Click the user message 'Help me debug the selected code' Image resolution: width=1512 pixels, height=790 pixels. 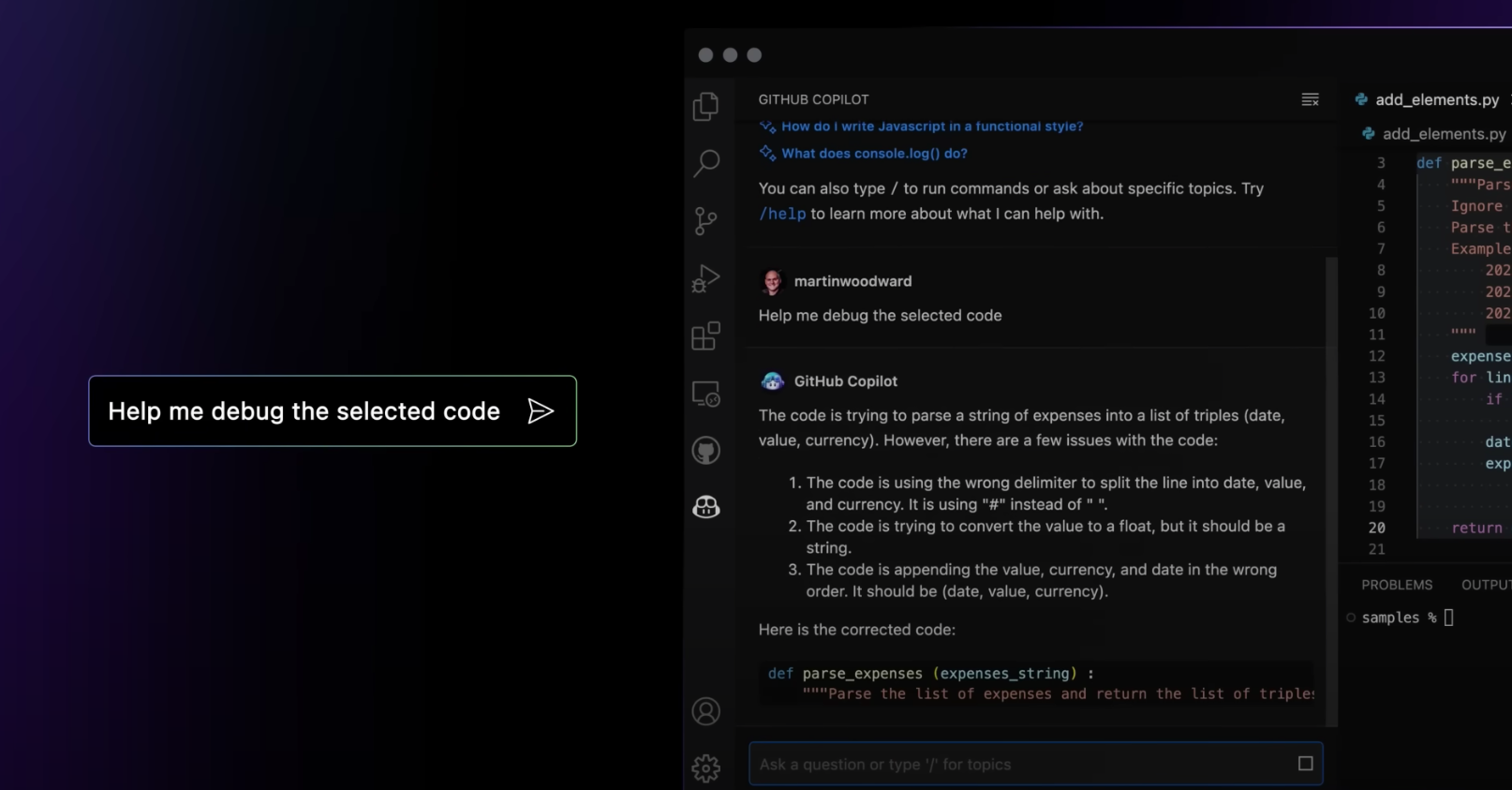click(880, 316)
